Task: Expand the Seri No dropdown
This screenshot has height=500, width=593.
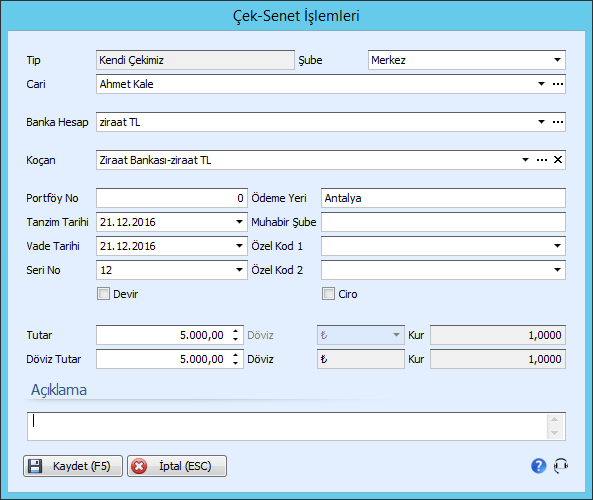Action: coord(239,270)
